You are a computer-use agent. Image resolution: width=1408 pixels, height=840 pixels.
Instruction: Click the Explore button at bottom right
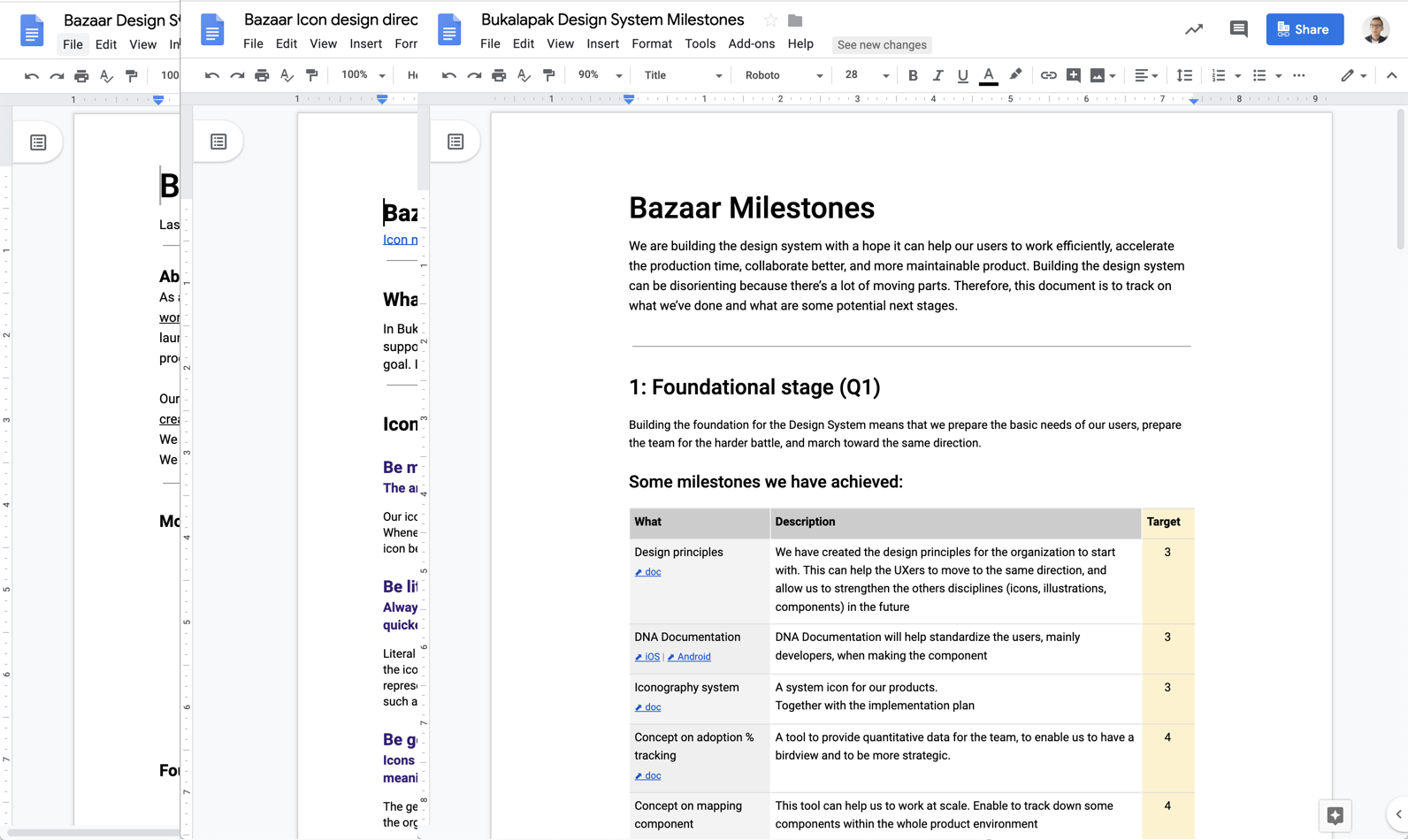pyautogui.click(x=1335, y=815)
